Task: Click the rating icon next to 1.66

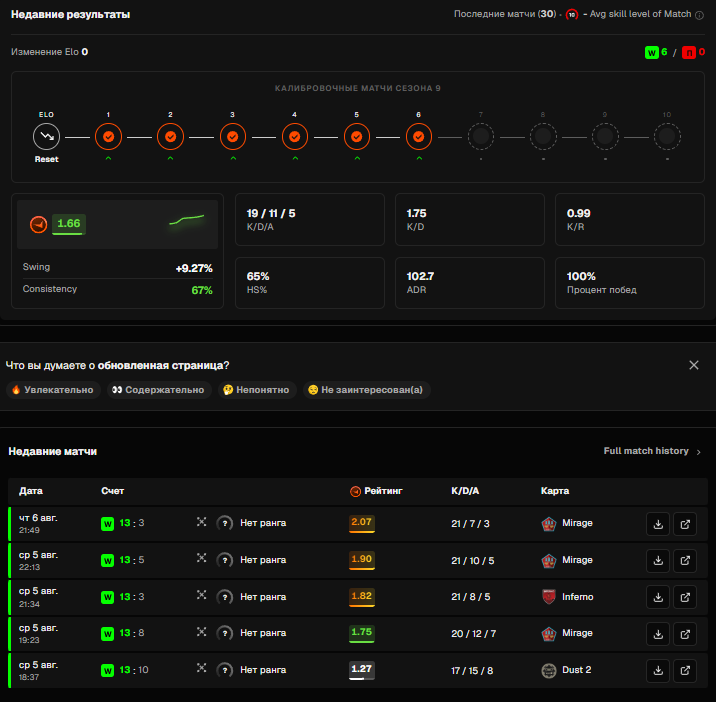Action: [x=39, y=224]
